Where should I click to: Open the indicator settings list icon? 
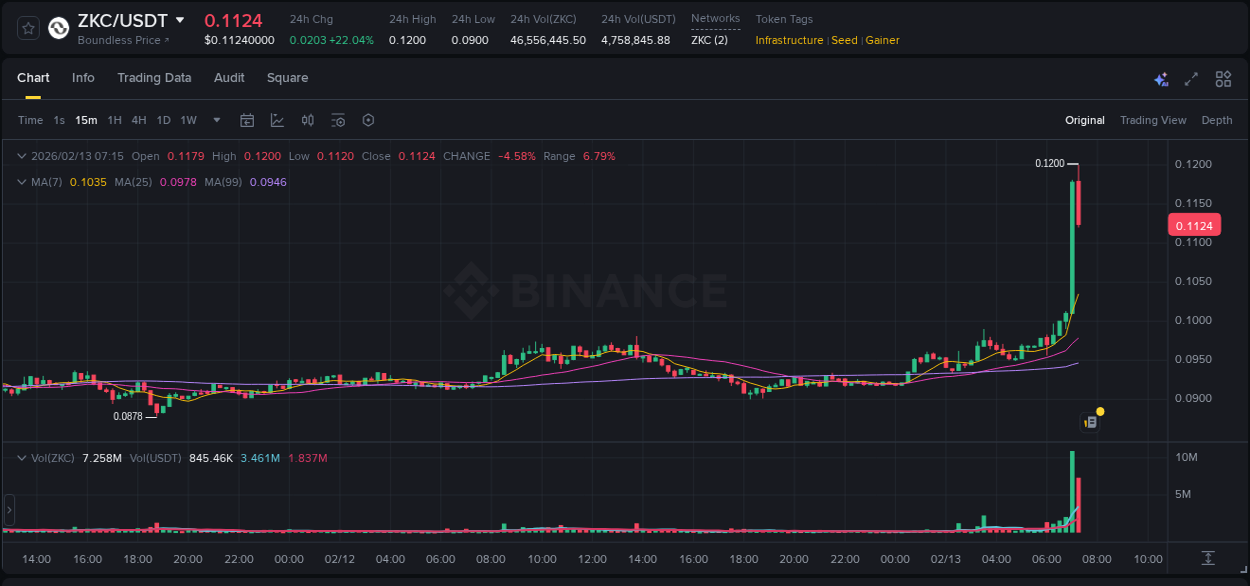coord(338,120)
